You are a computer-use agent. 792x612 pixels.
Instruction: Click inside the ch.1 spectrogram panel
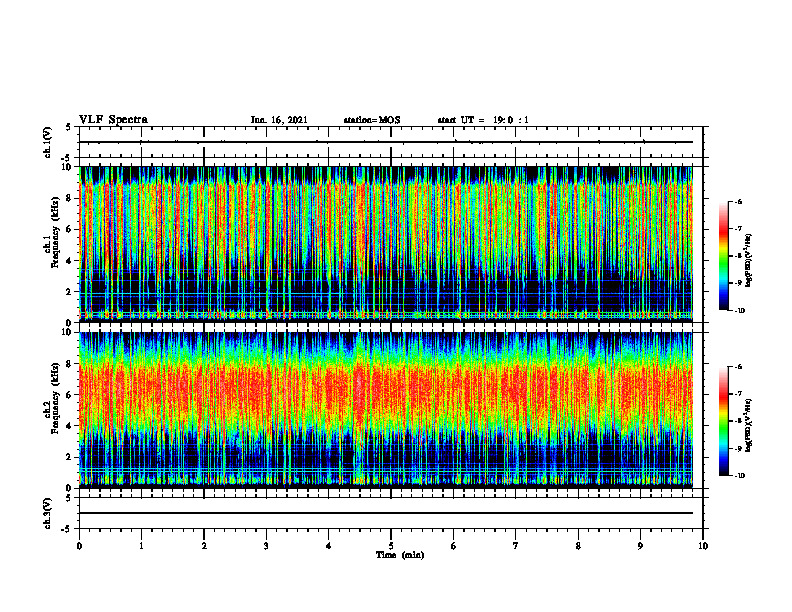click(386, 244)
